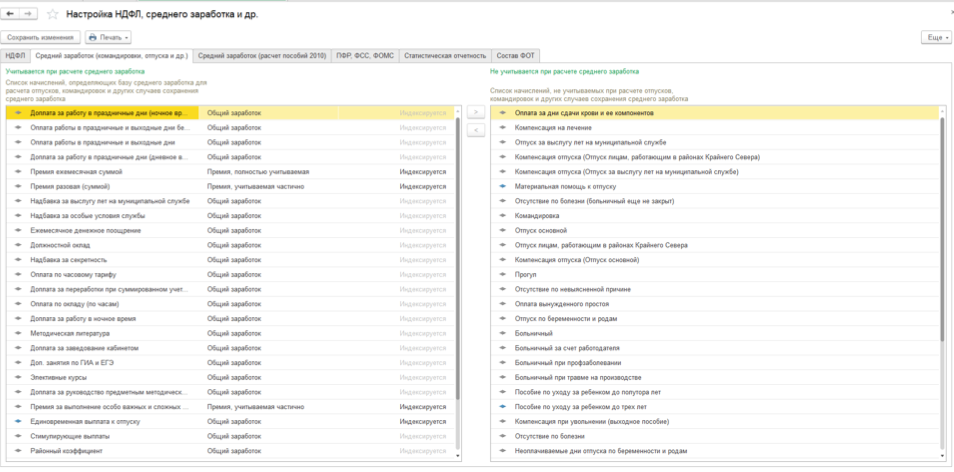This screenshot has height=472, width=954.
Task: Click the printer icon on Печать button
Action: click(92, 38)
